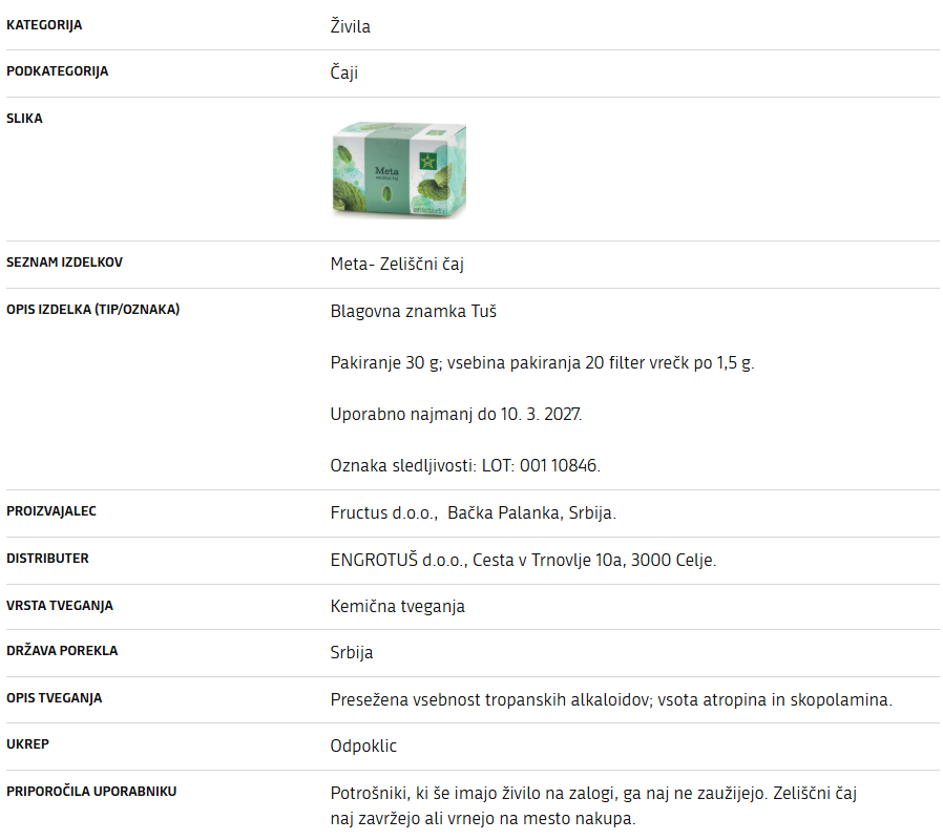Click the LOT: 001 10846 traceability line
943x840 pixels.
pos(465,465)
